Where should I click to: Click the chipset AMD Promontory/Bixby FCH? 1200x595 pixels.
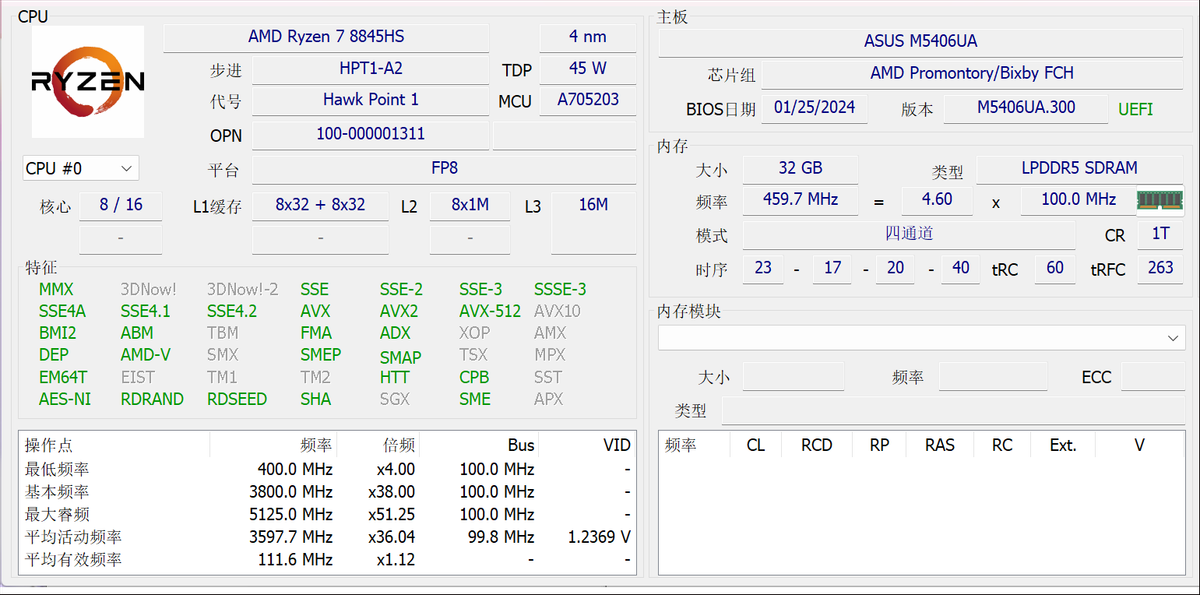click(x=972, y=73)
